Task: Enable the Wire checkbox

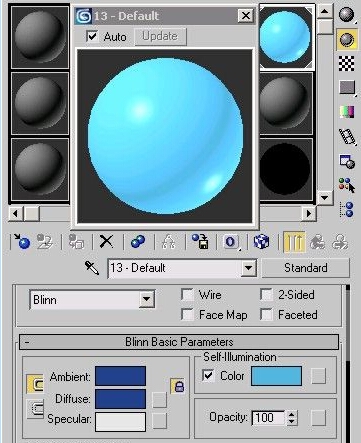Action: (188, 295)
